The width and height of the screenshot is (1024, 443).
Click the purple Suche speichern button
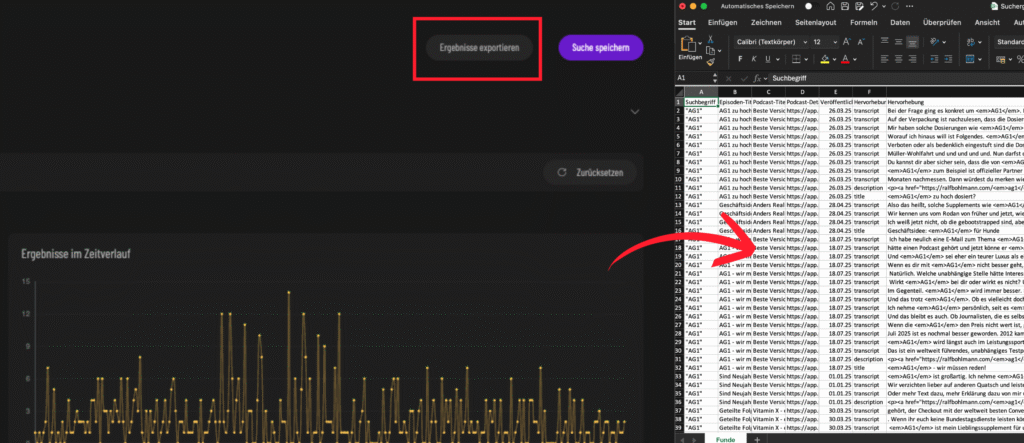click(600, 47)
